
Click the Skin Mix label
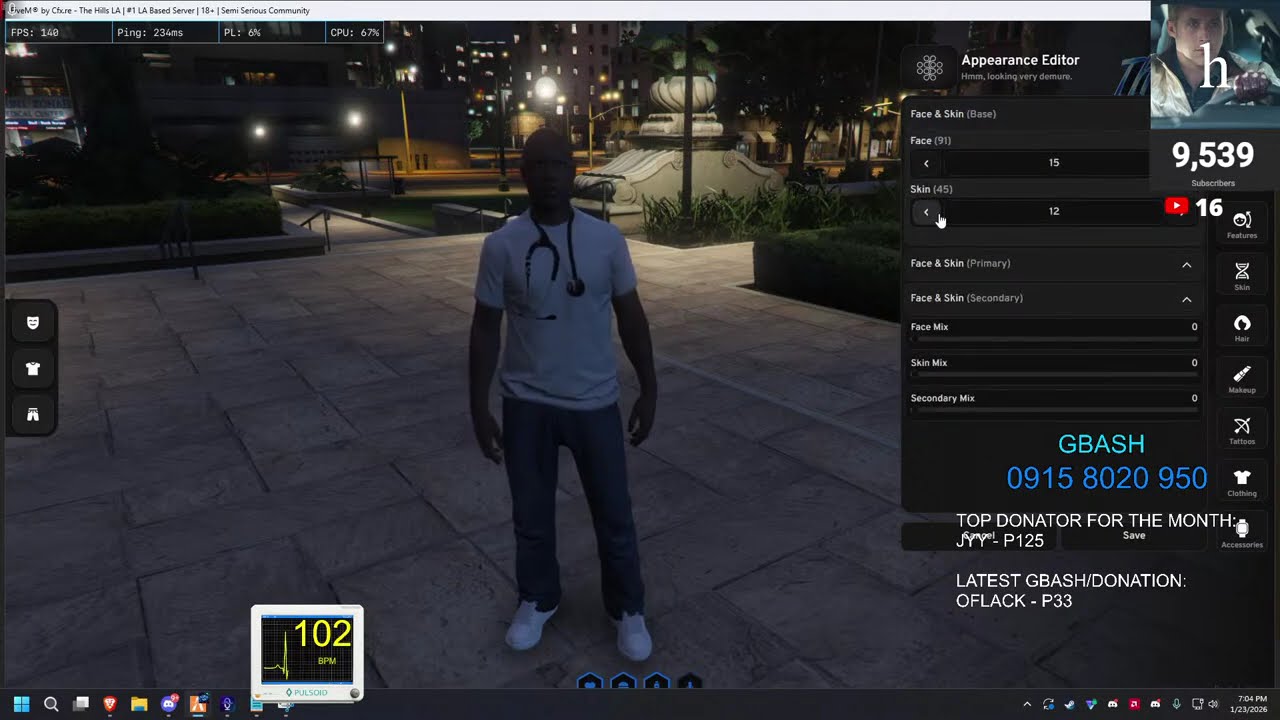pyautogui.click(x=928, y=363)
